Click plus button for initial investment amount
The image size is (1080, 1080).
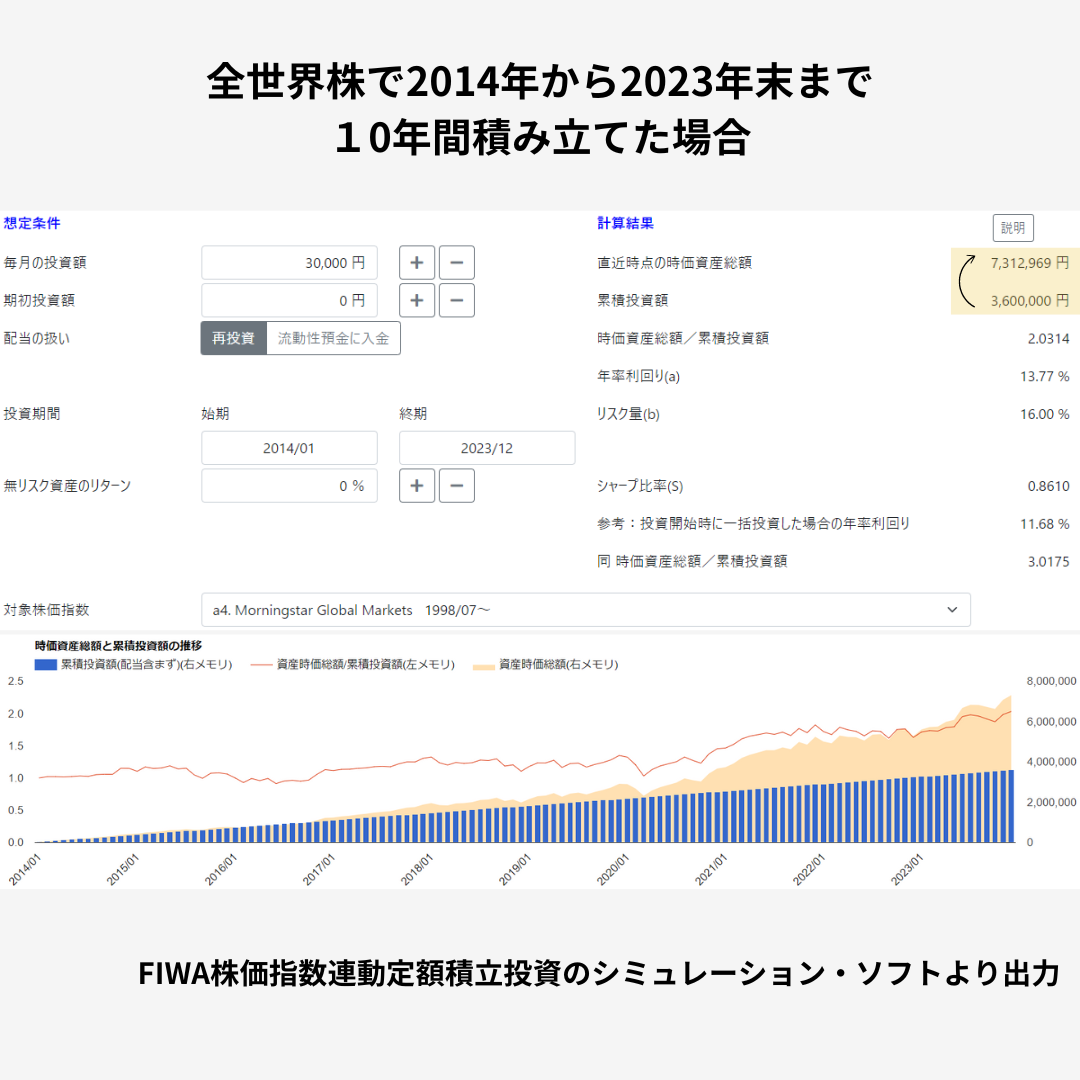417,300
